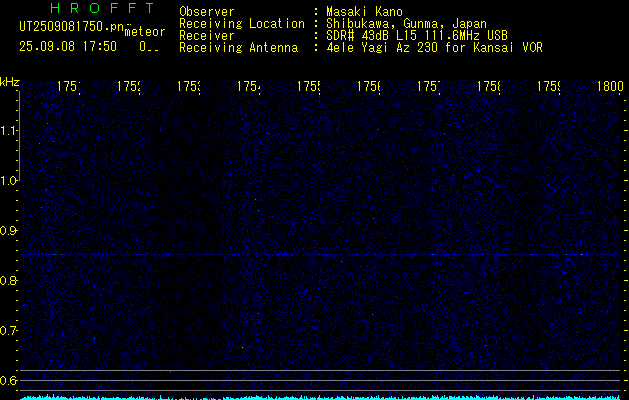Image resolution: width=629 pixels, height=400 pixels.
Task: Click the 1751 time axis marker
Action: point(68,86)
